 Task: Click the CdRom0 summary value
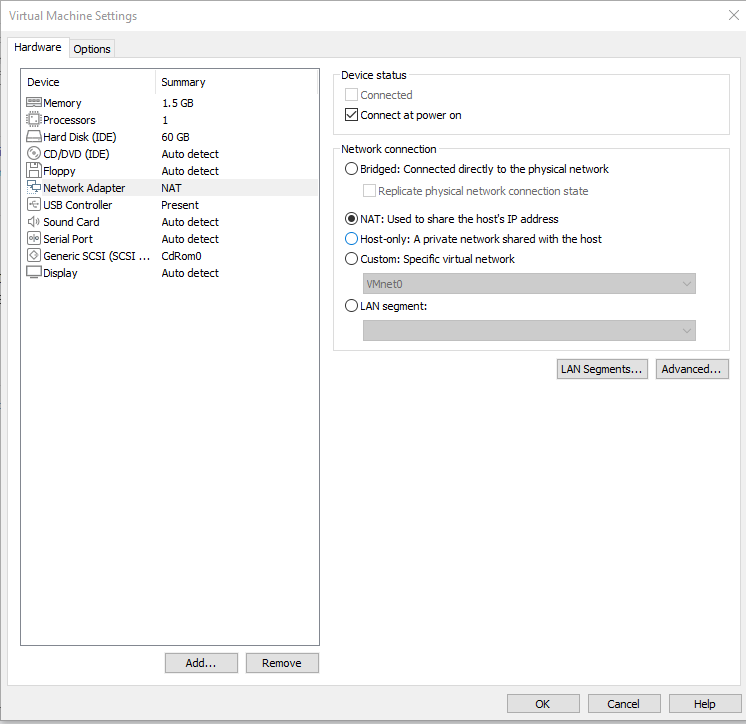coord(181,256)
